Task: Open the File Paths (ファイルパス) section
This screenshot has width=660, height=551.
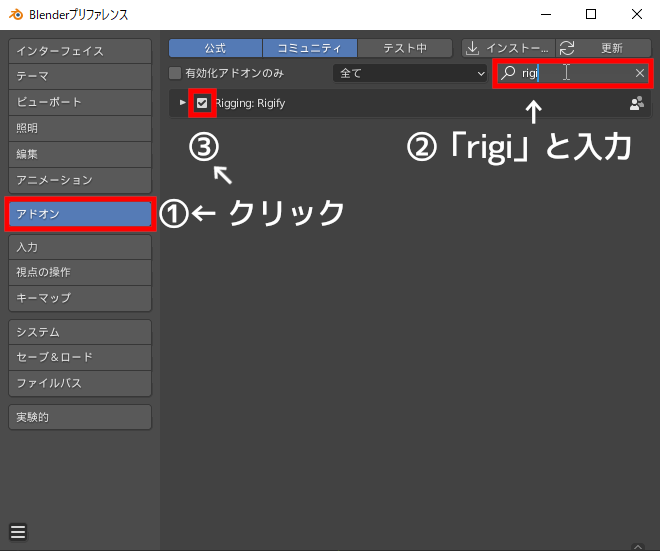Action: tap(80, 383)
